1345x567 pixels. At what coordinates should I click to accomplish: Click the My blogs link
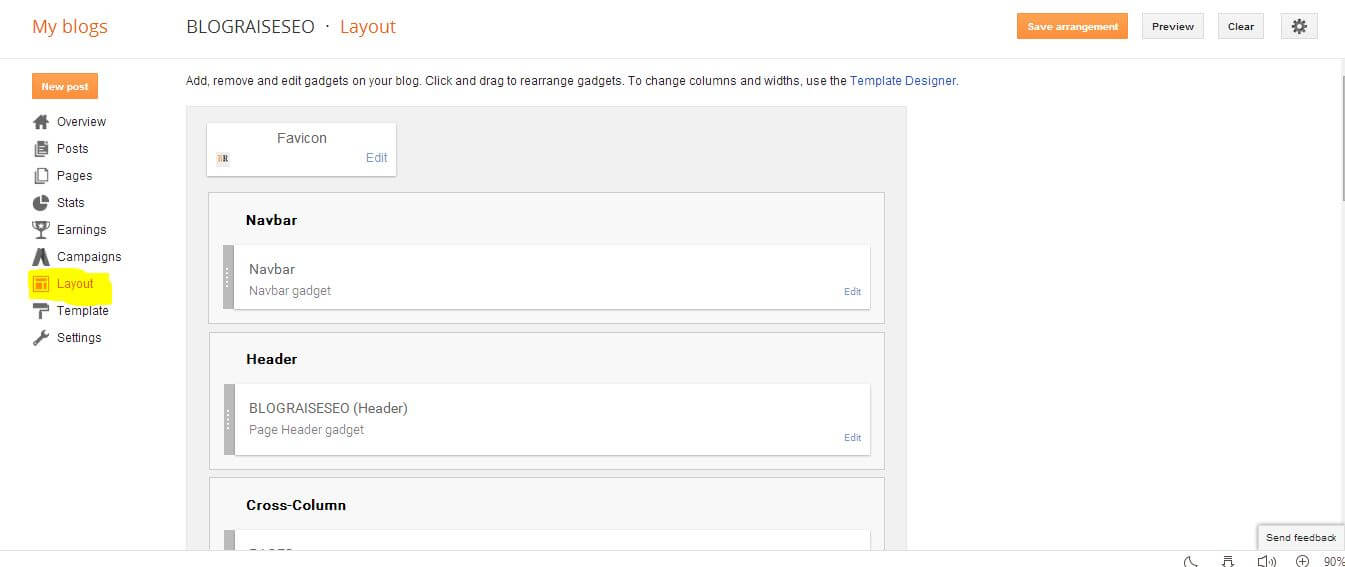click(69, 27)
